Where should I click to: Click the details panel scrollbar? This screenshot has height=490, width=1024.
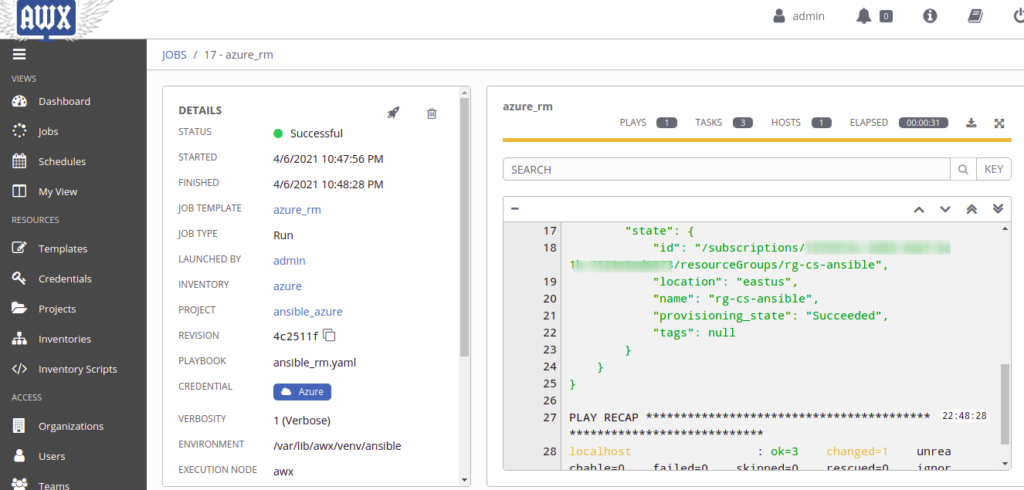point(464,227)
